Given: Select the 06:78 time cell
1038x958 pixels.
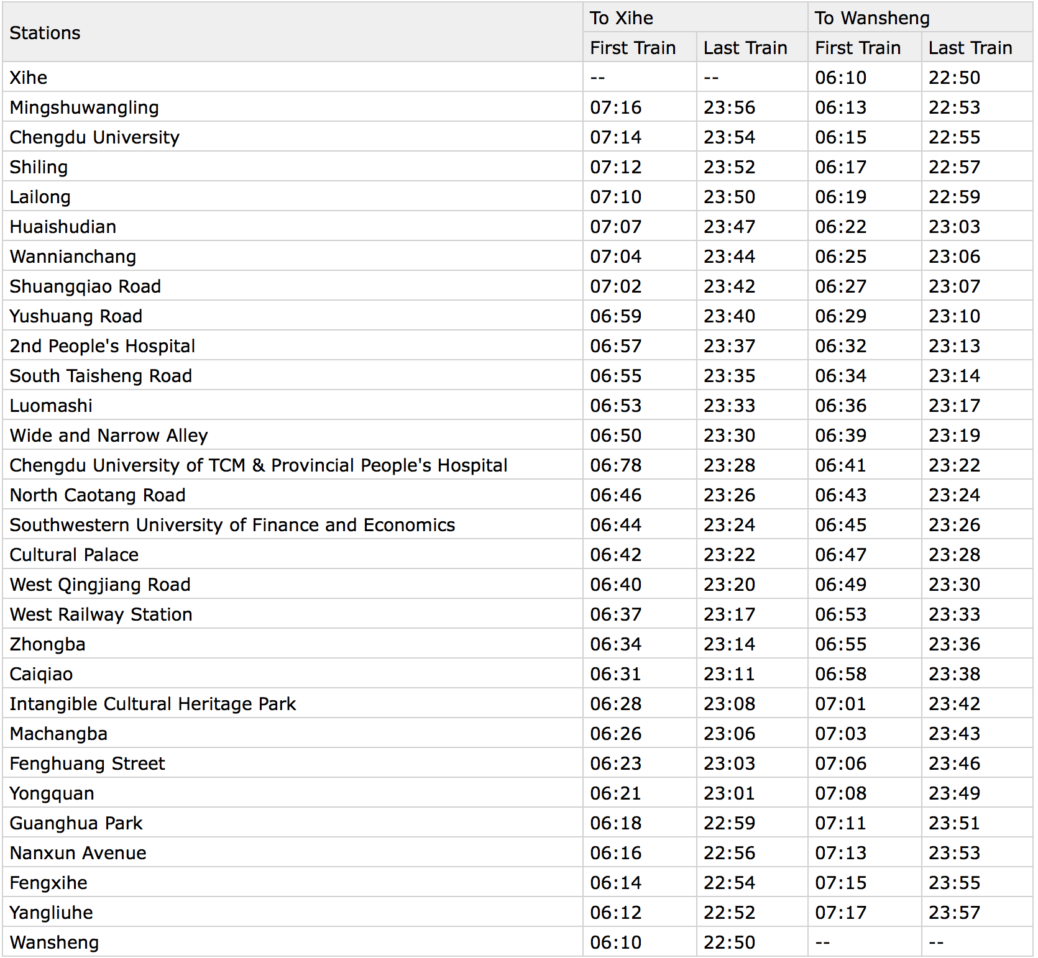Looking at the screenshot, I should 616,465.
